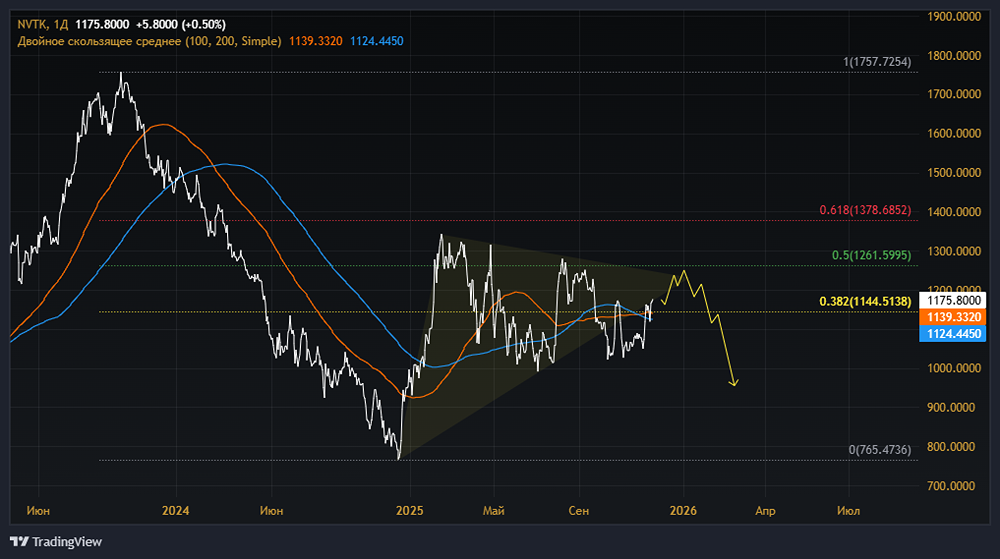Viewport: 1000px width, 559px height.
Task: Select the 0.382(1144.5138) Fibonacci level label
Action: tap(865, 301)
